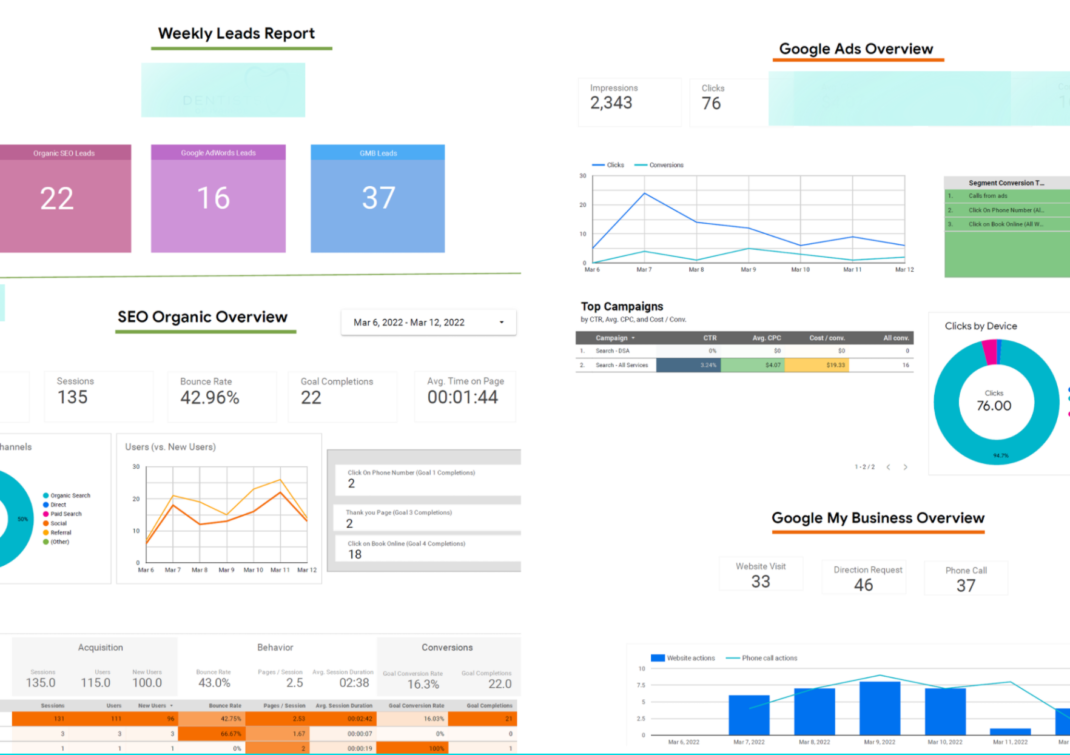Toggle the Organic Search legend item
Screen dimensions: 1070x755
click(67, 496)
